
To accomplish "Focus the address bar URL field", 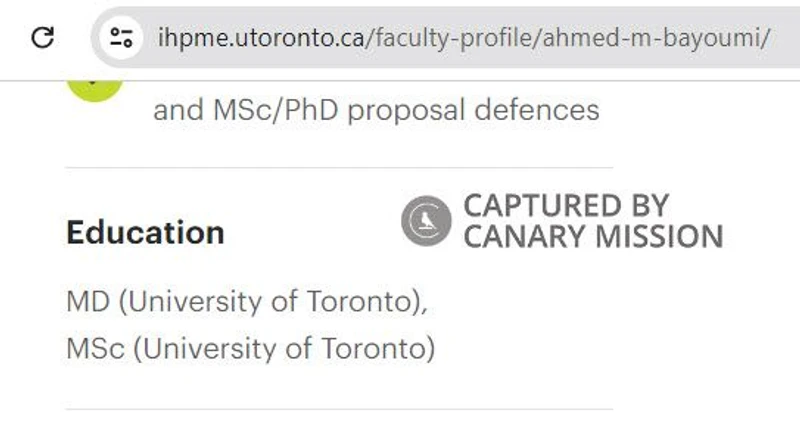I will [x=445, y=37].
